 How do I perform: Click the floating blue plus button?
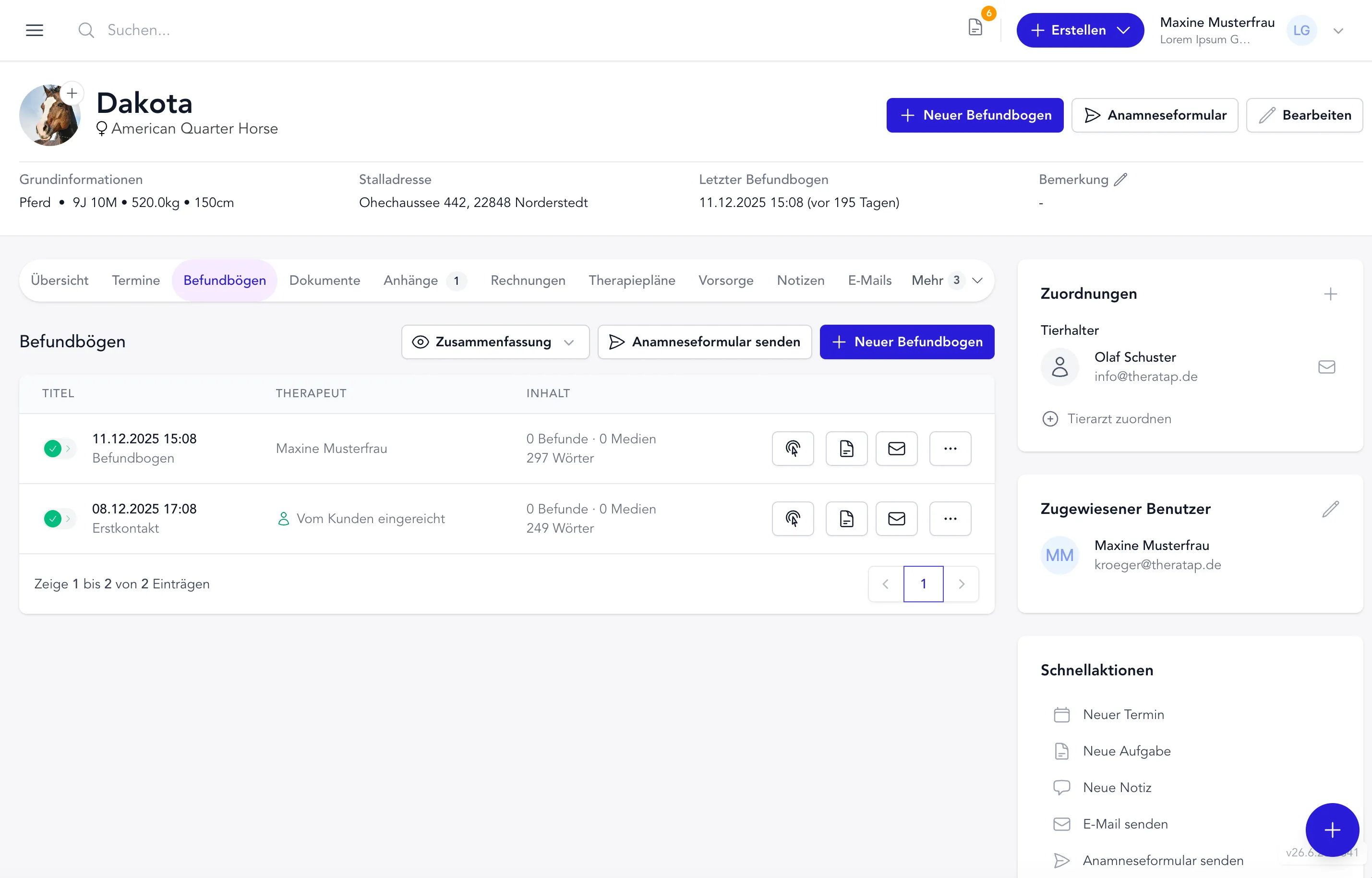click(x=1332, y=830)
